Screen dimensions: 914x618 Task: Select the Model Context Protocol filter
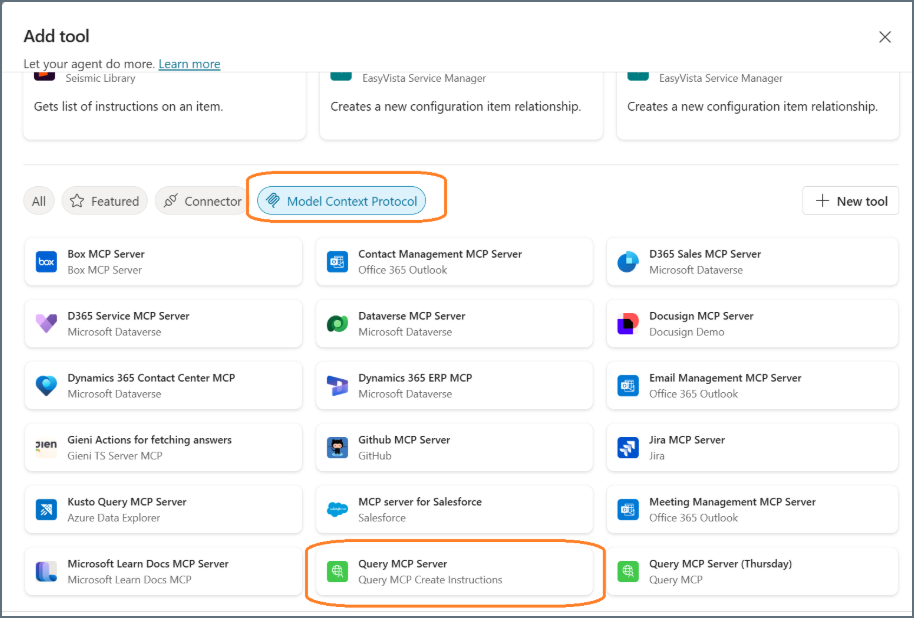342,201
